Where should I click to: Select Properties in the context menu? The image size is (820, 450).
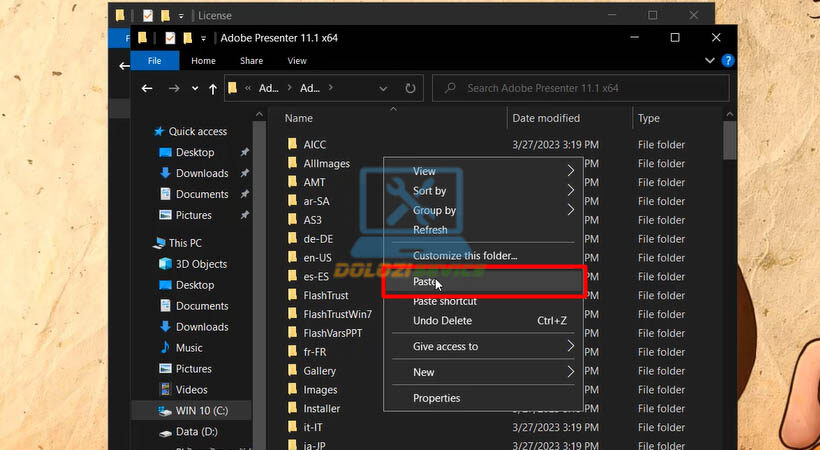coord(436,398)
